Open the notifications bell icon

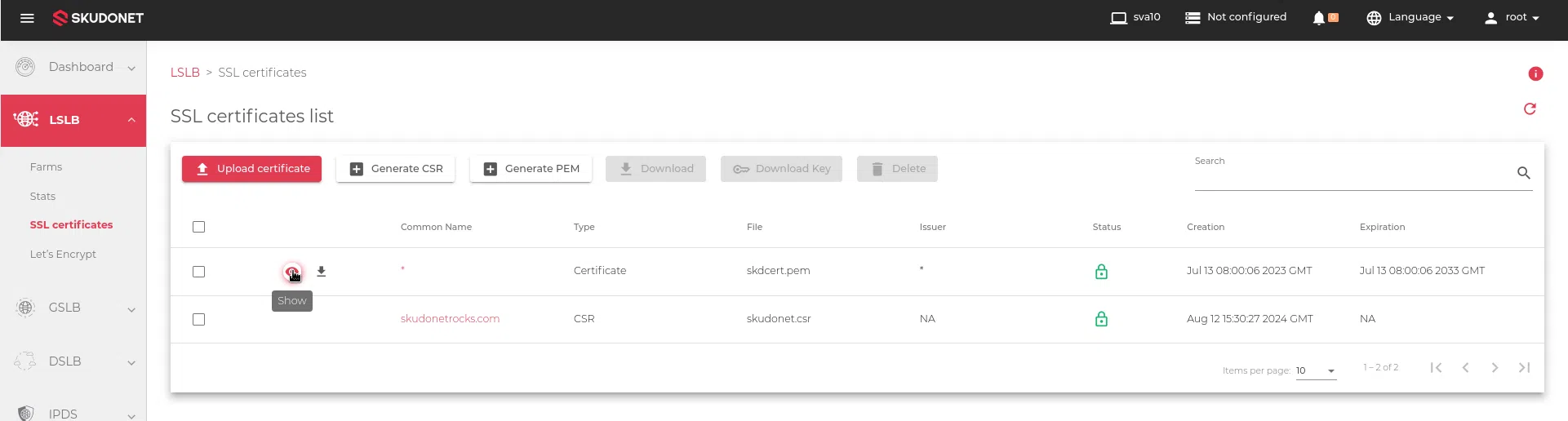coord(1318,18)
